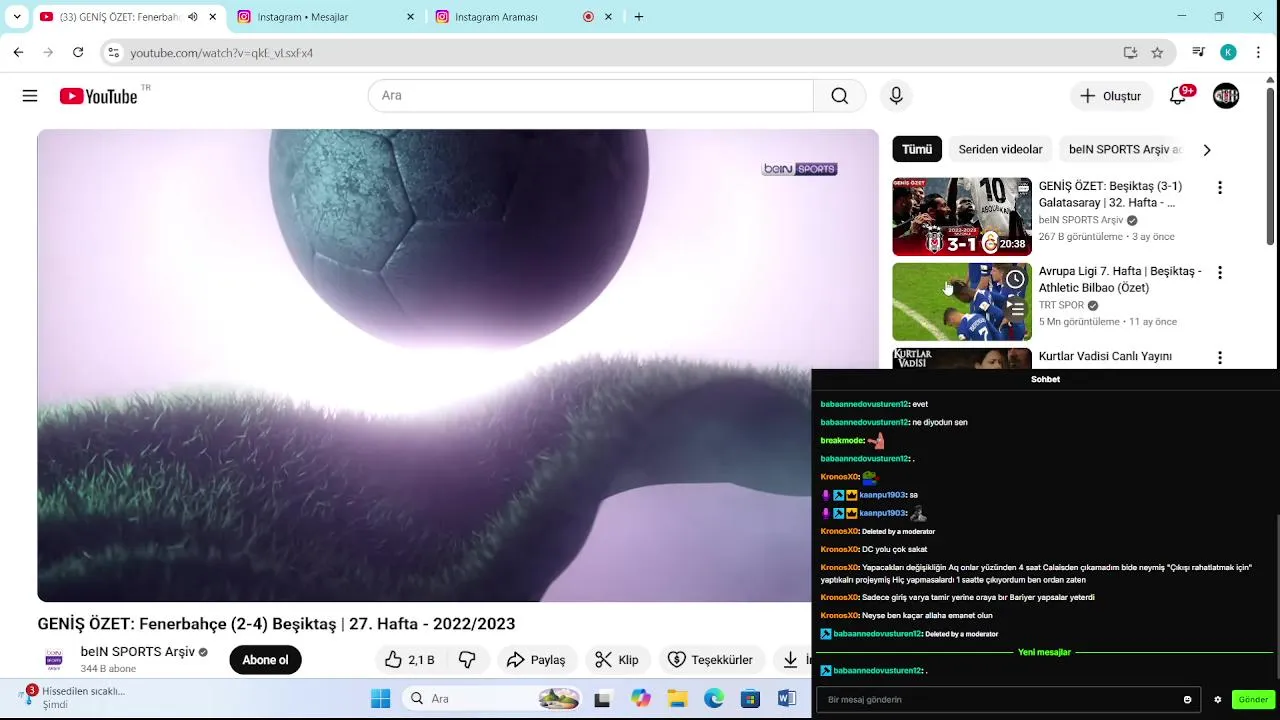The height and width of the screenshot is (720, 1280).
Task: Click the browser address bar URL
Action: (x=222, y=53)
